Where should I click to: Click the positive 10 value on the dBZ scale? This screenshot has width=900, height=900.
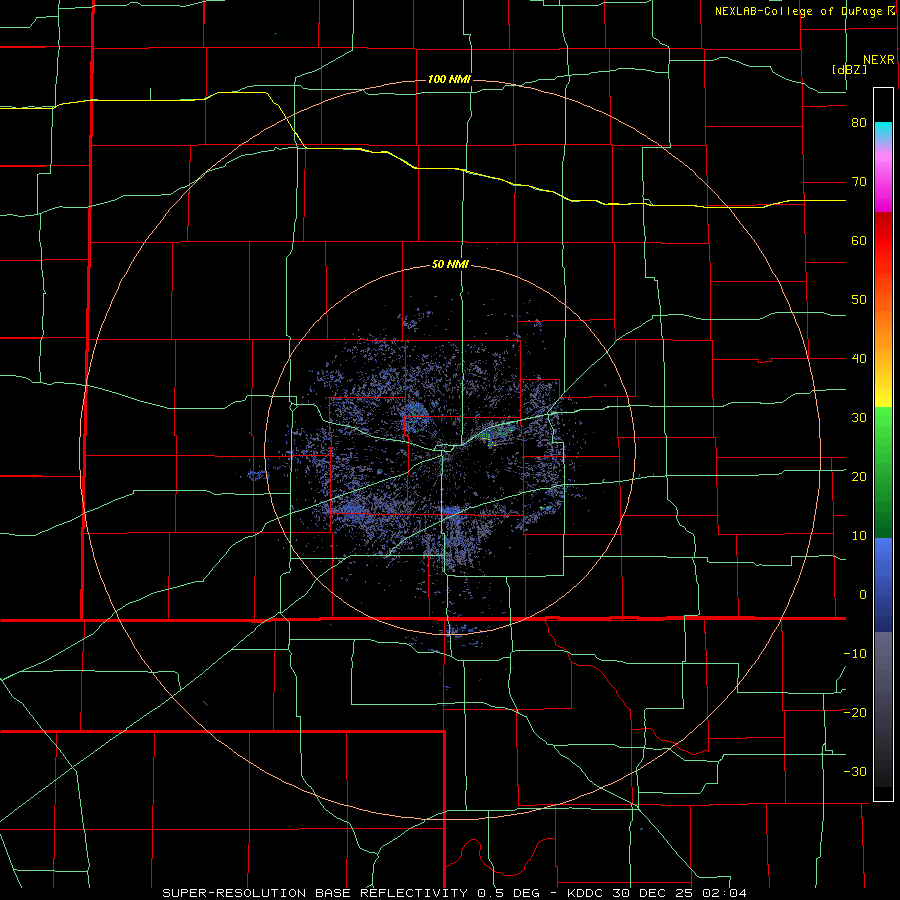(x=859, y=536)
